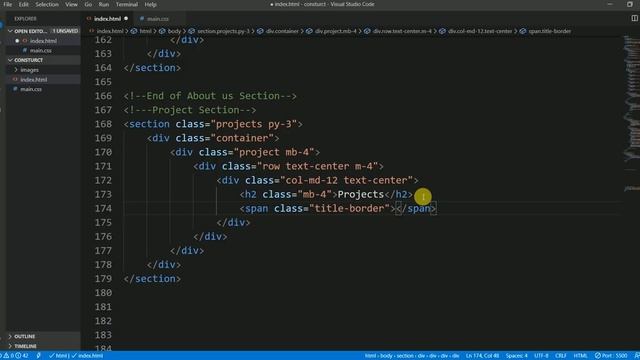Click the '1 UNSAVED' badge
The image size is (640, 360).
(65, 31)
